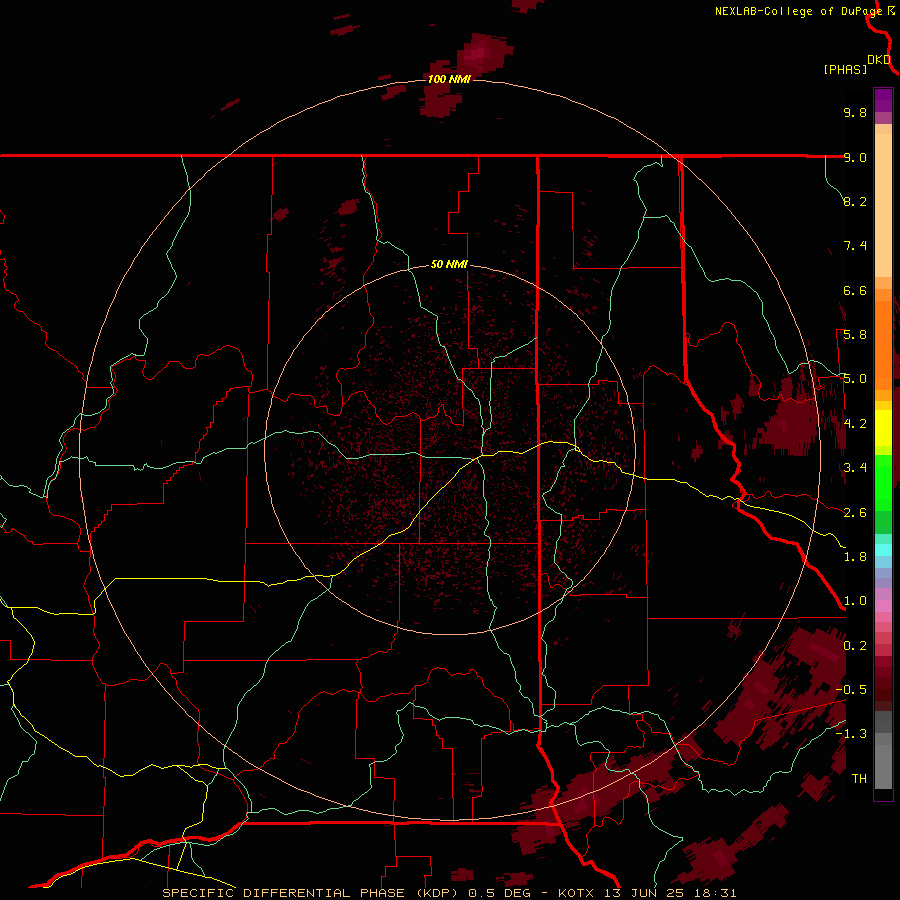
Task: Click the KOTX radar site identifier
Action: [x=577, y=893]
